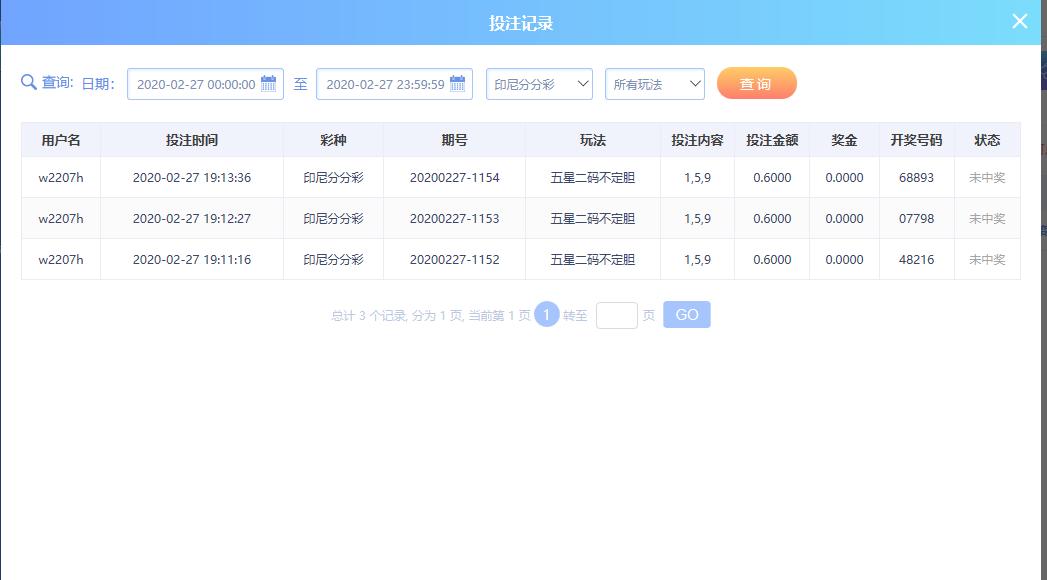
Task: Open start date calendar picker icon
Action: tap(268, 83)
